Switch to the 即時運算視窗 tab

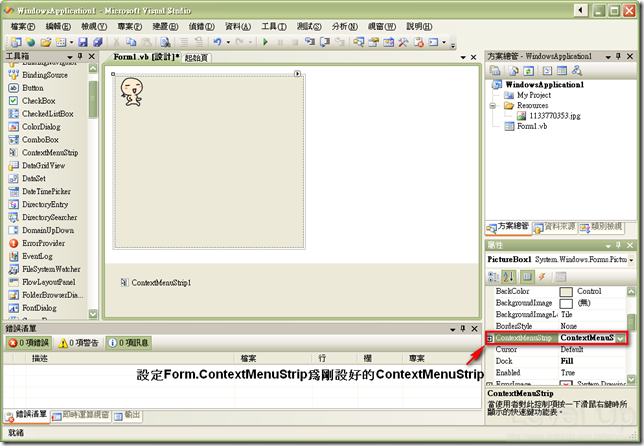click(x=81, y=416)
